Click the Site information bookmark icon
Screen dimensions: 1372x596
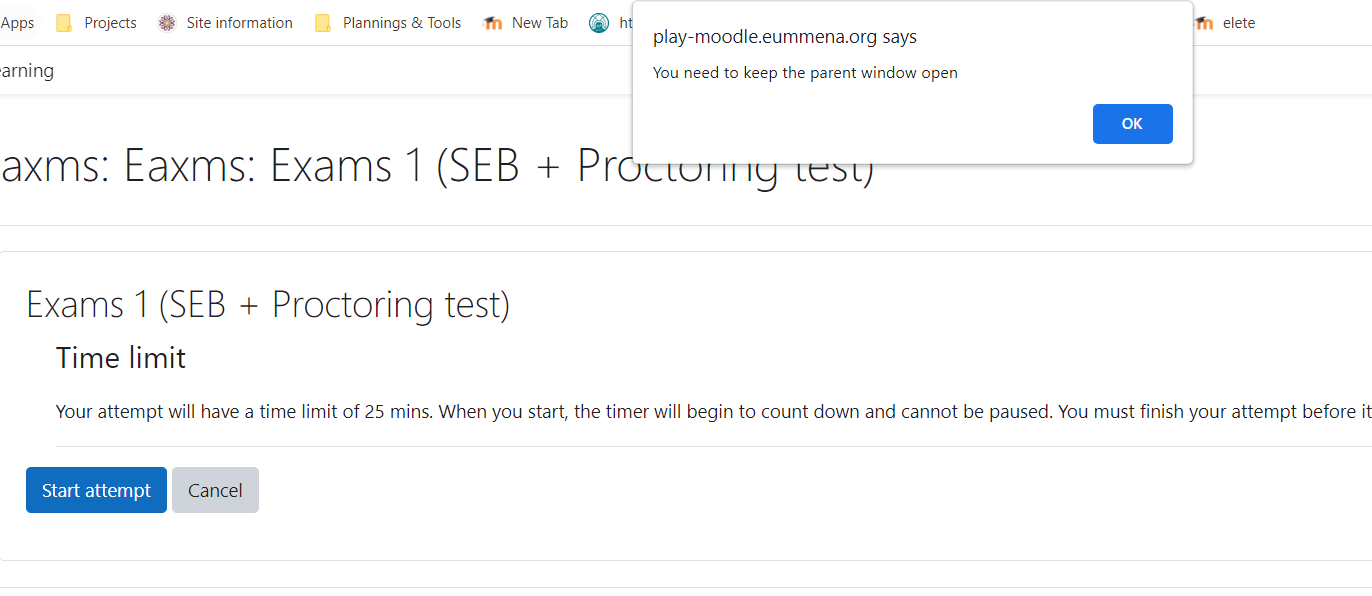165,22
